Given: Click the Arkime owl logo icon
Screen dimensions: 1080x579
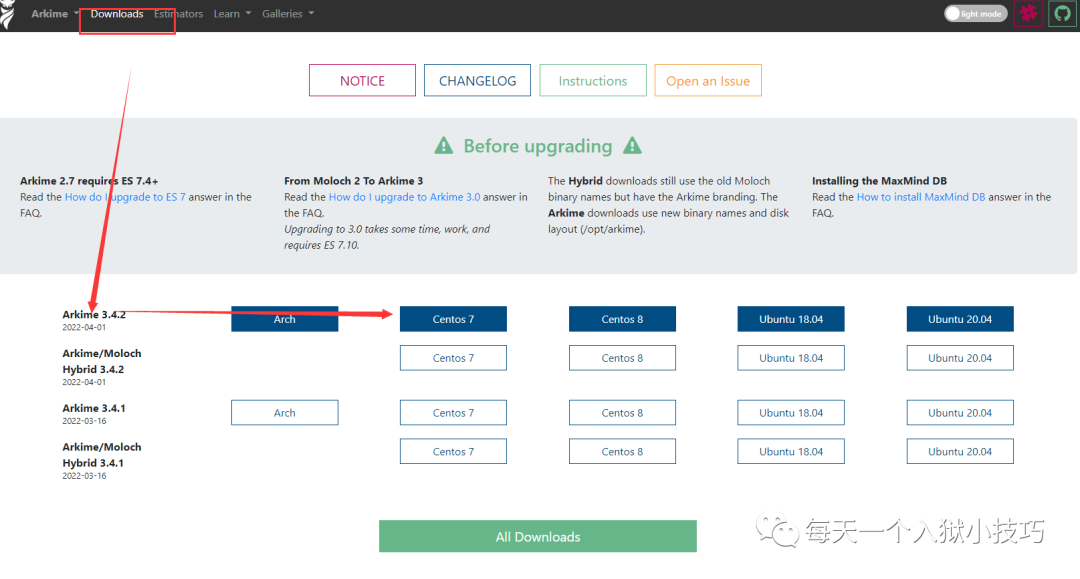Looking at the screenshot, I should (8, 14).
